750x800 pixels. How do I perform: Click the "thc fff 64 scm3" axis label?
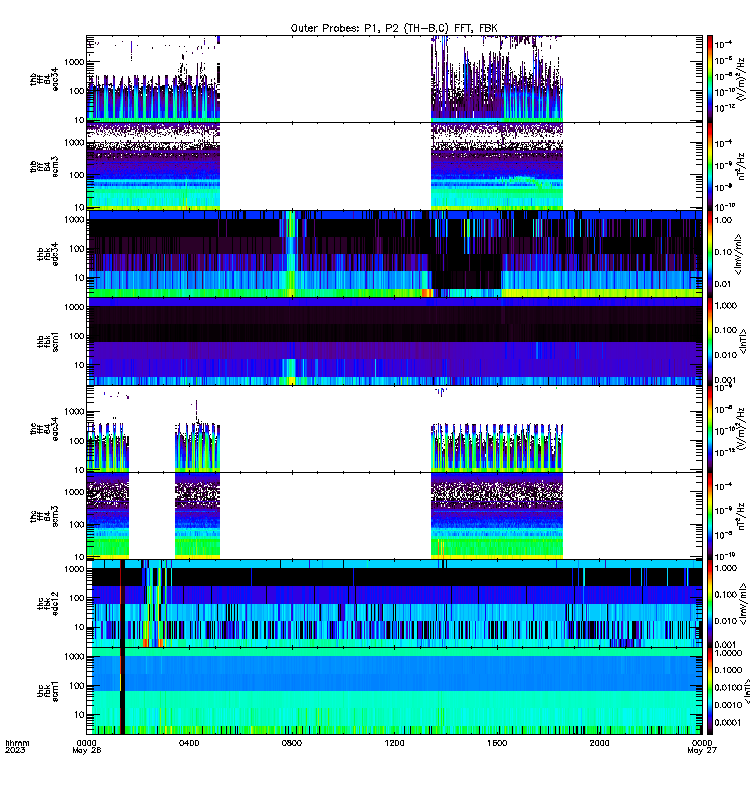click(x=44, y=516)
